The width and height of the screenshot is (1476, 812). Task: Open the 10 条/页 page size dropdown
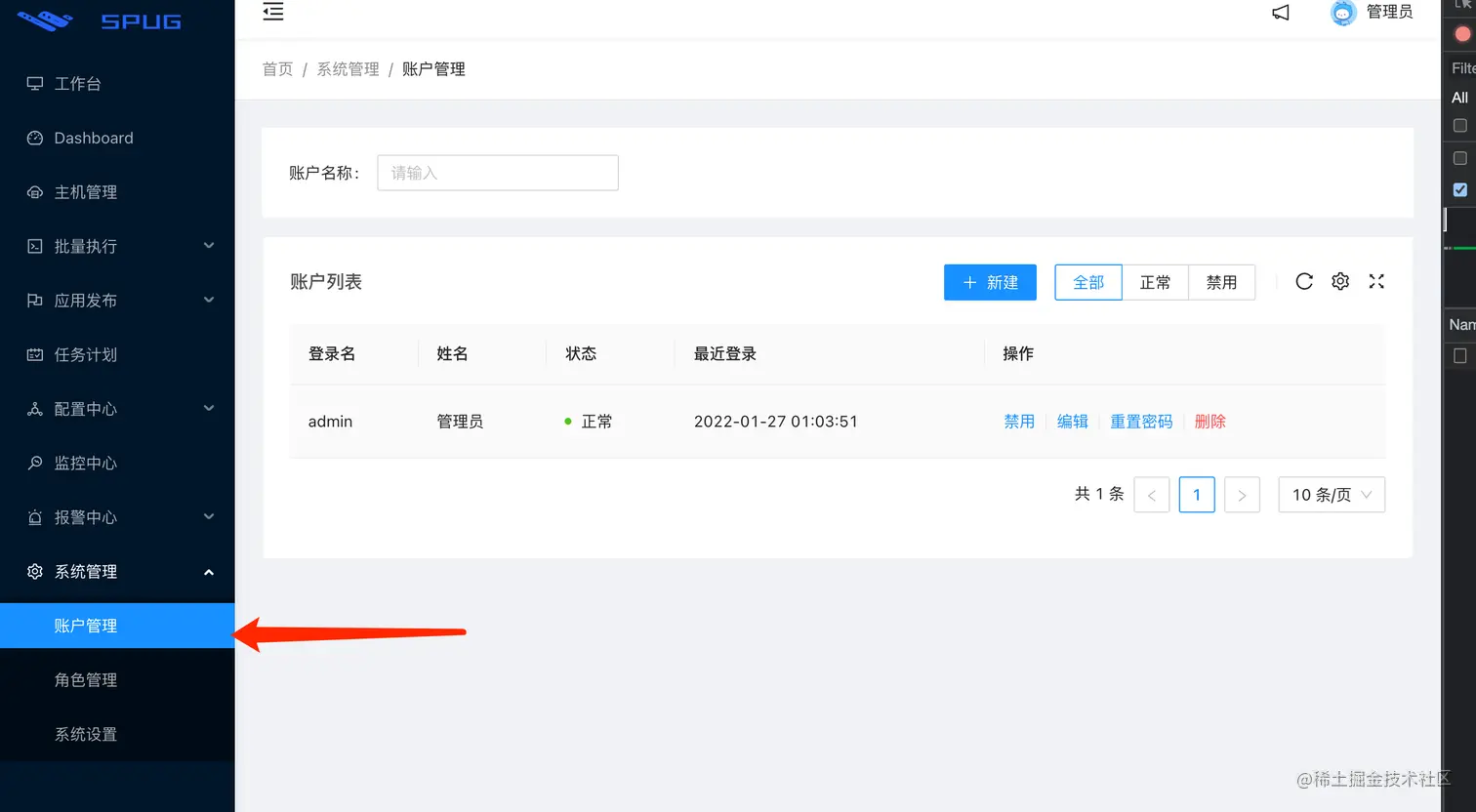click(1332, 495)
